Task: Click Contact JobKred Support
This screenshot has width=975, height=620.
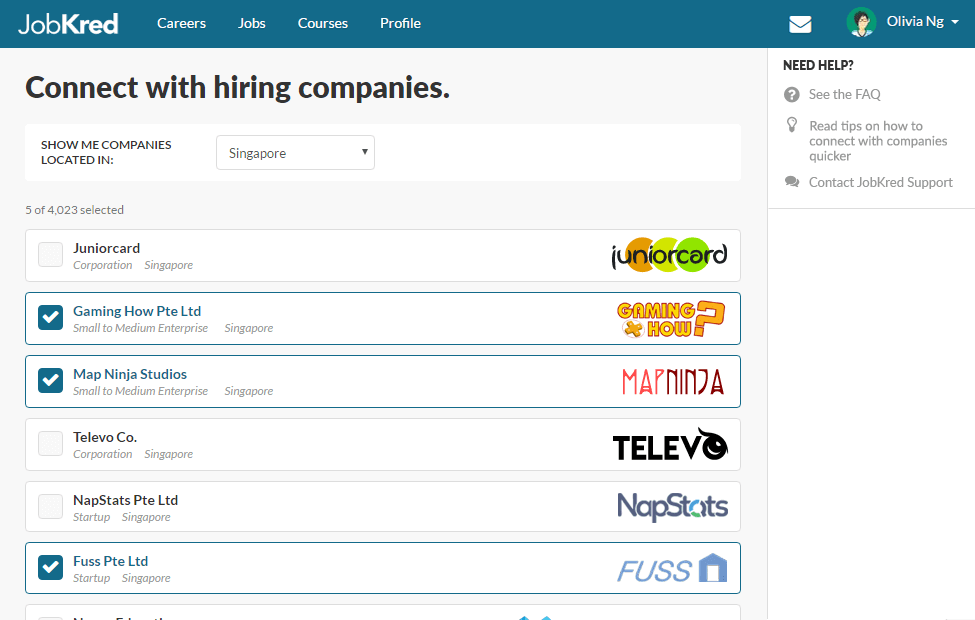Action: coord(880,182)
